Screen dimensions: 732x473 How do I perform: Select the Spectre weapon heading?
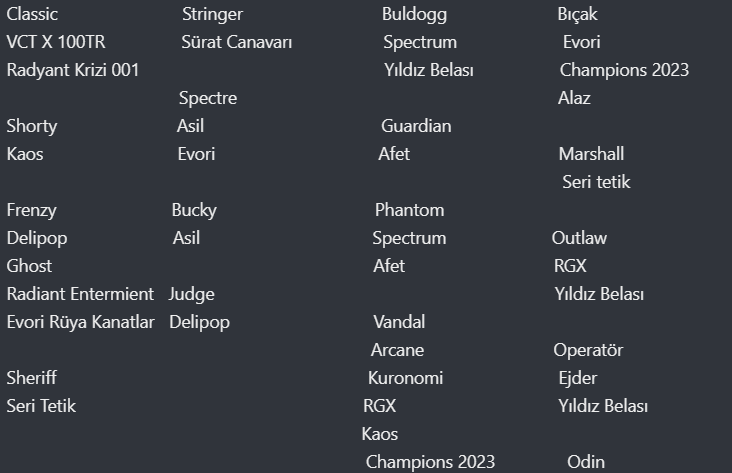[x=208, y=98]
